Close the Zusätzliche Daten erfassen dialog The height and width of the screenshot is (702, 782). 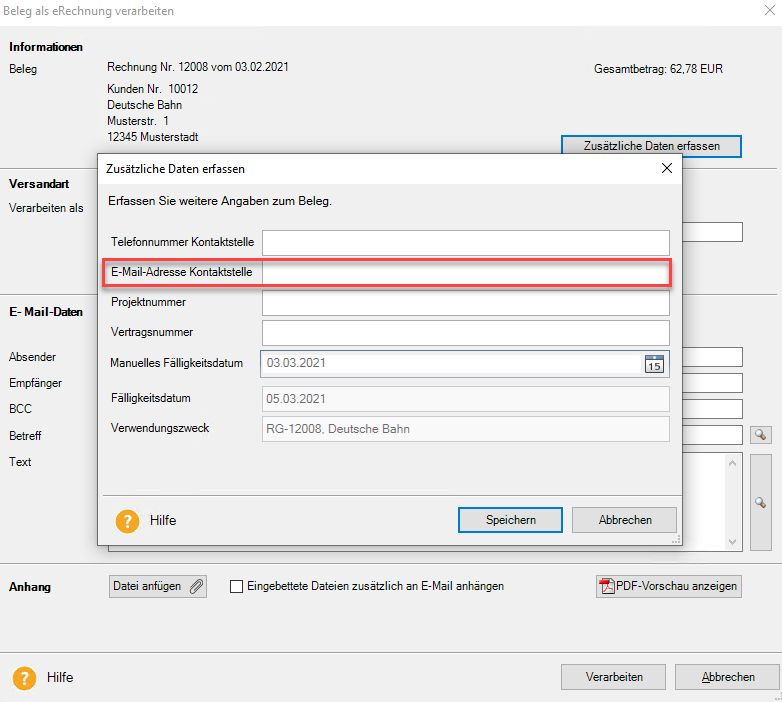pyautogui.click(x=667, y=169)
